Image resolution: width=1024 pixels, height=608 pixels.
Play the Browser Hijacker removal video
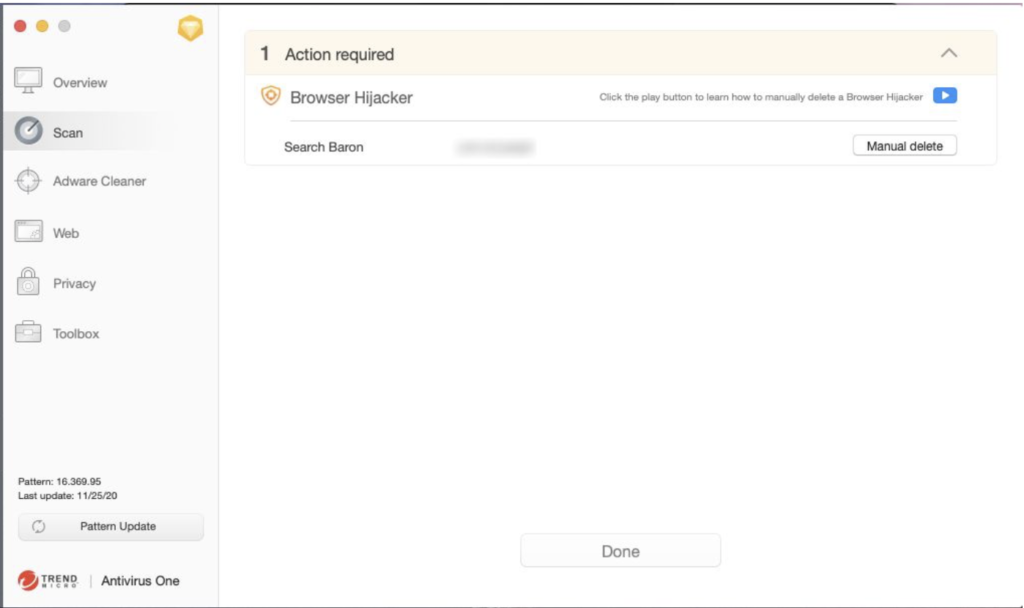945,96
